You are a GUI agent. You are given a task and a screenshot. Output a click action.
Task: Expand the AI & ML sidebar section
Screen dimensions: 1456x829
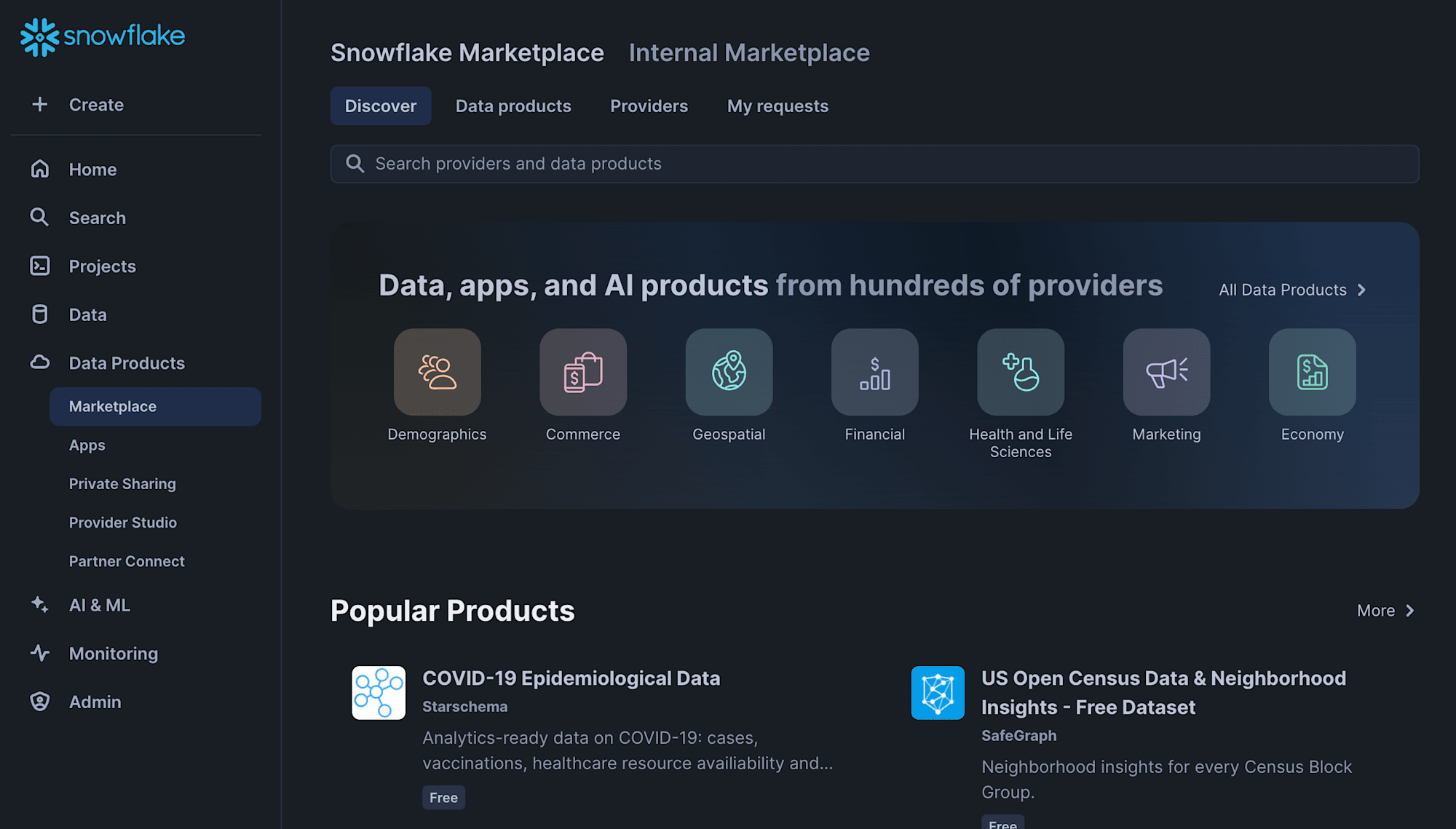99,605
